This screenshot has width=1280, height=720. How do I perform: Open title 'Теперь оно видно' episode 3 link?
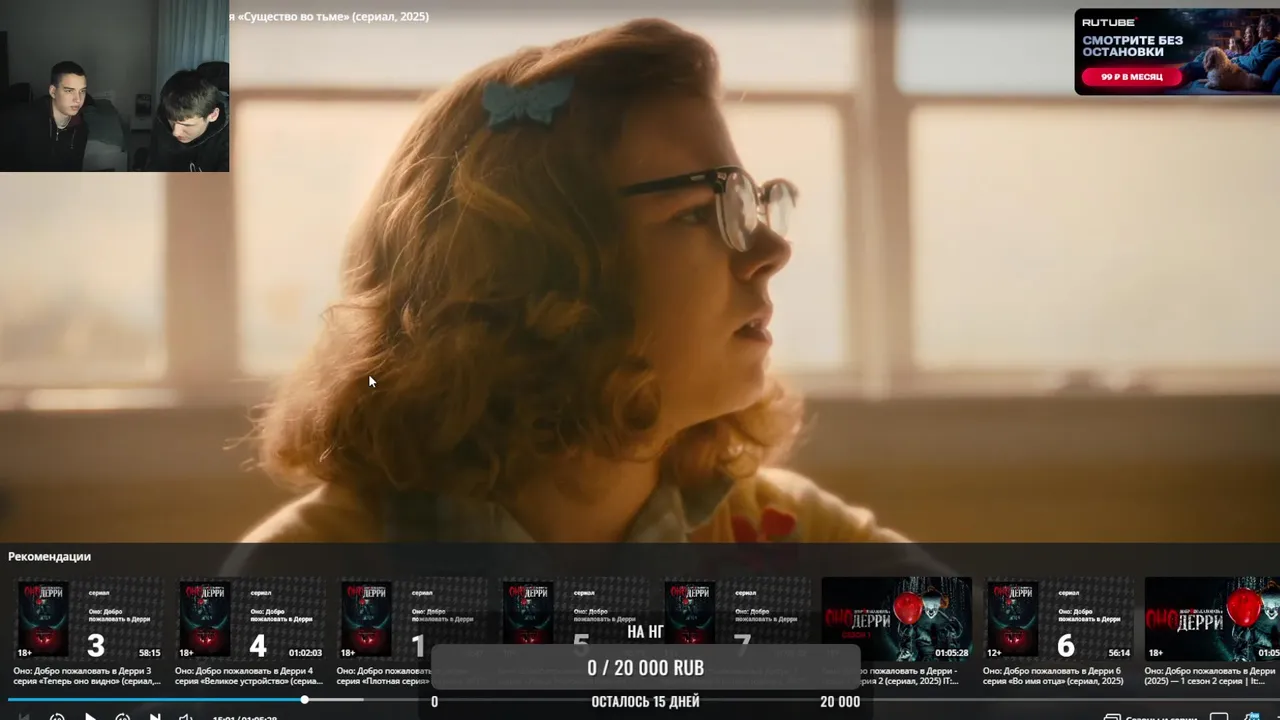(87, 676)
